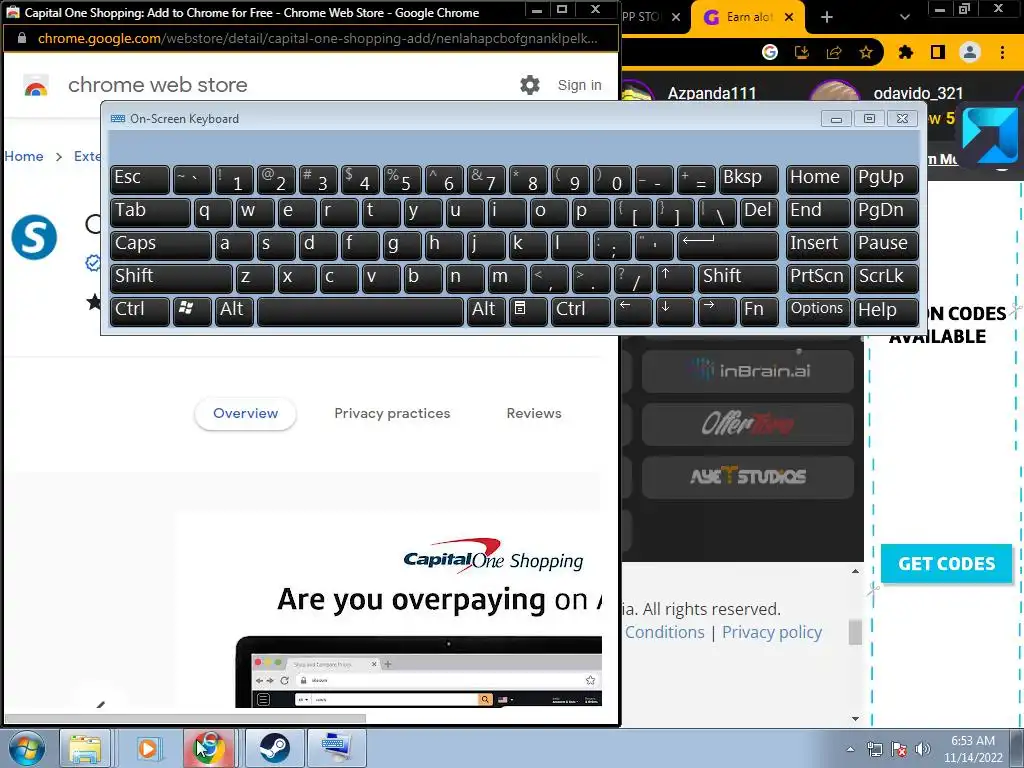Tap the Tab key on keyboard
Viewport: 1024px width, 768px height.
[150, 212]
